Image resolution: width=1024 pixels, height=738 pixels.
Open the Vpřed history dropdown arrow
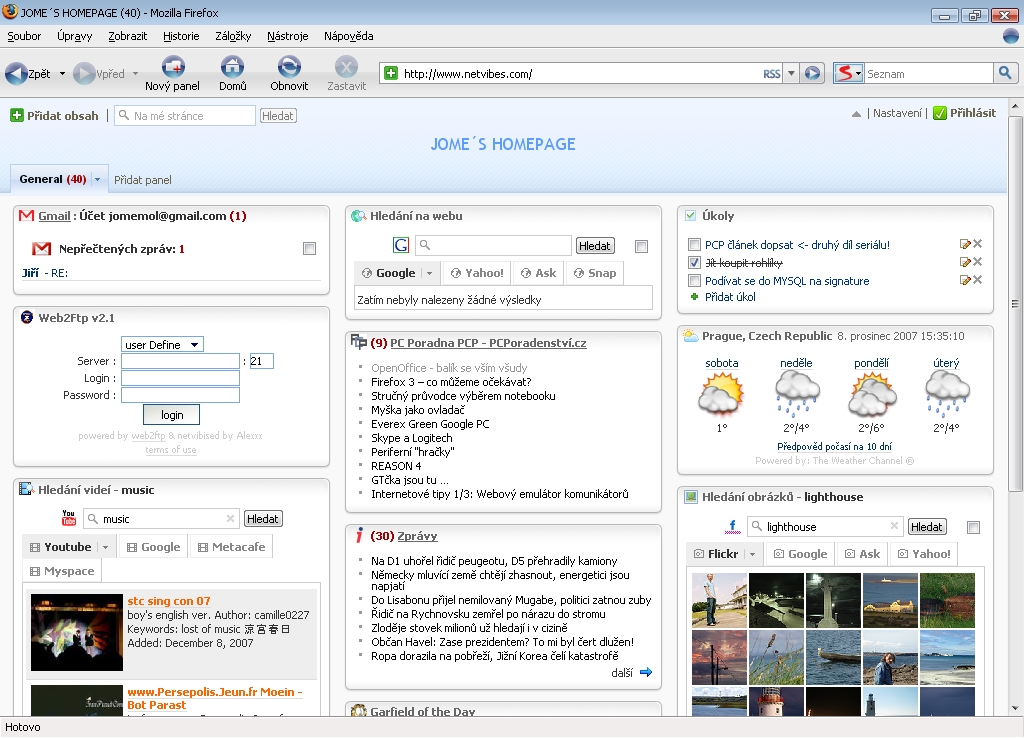tap(135, 74)
